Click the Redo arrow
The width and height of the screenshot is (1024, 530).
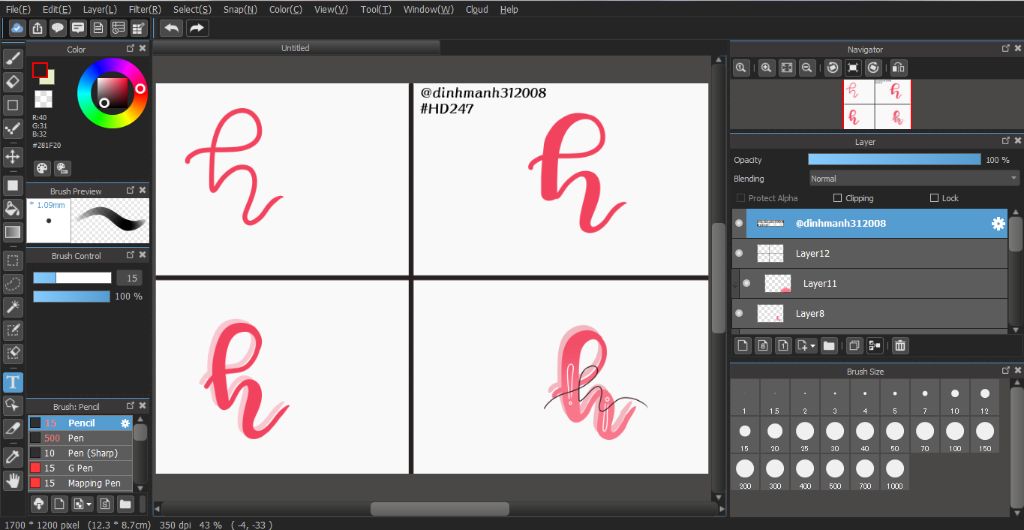click(197, 28)
